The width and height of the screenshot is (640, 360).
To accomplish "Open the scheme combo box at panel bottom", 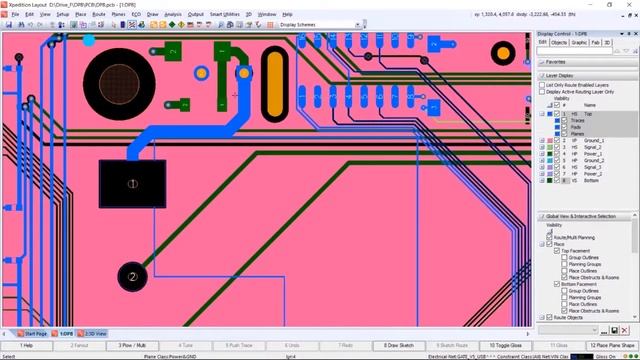I will pyautogui.click(x=568, y=330).
